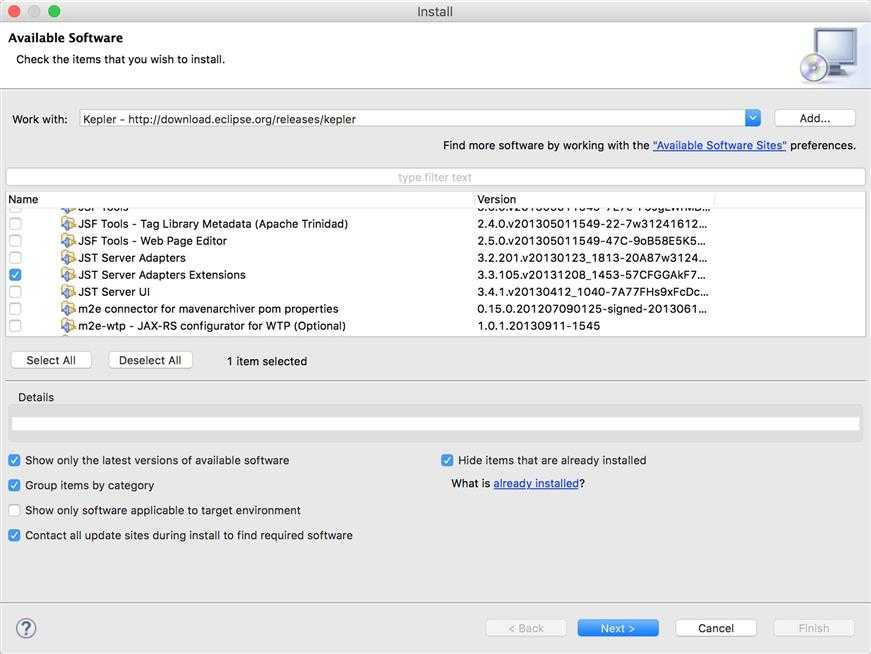Click the Cancel button
Screen dimensions: 871x654
tap(716, 628)
